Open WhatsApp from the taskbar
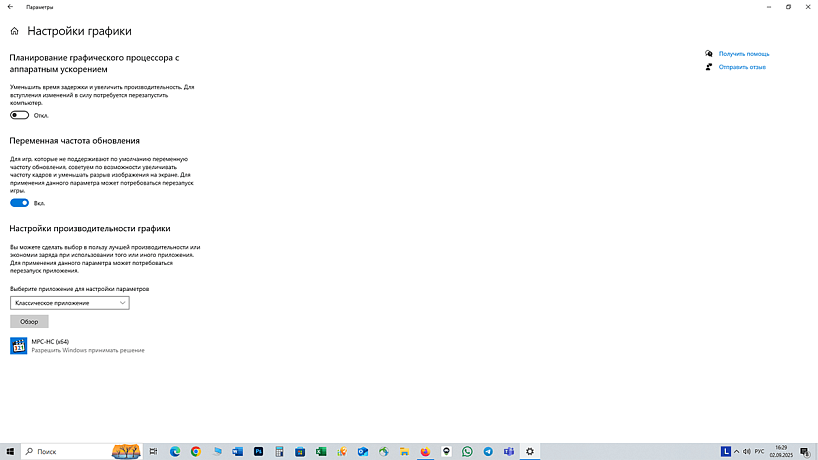 coord(467,451)
